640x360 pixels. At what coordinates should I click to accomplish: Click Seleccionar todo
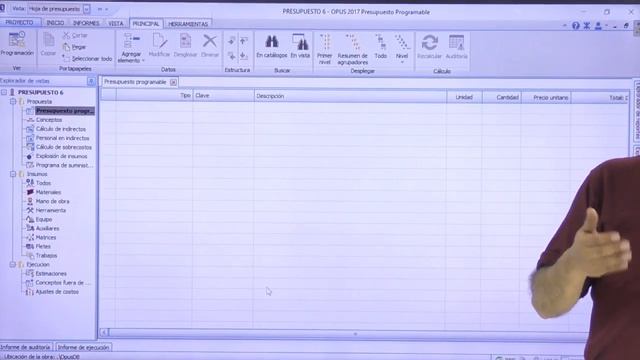(87, 59)
